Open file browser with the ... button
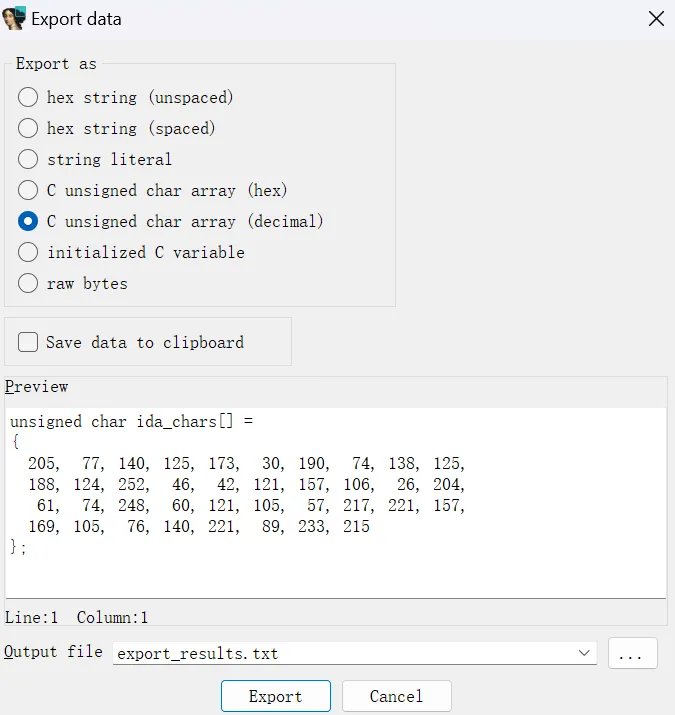675x715 pixels. (632, 654)
